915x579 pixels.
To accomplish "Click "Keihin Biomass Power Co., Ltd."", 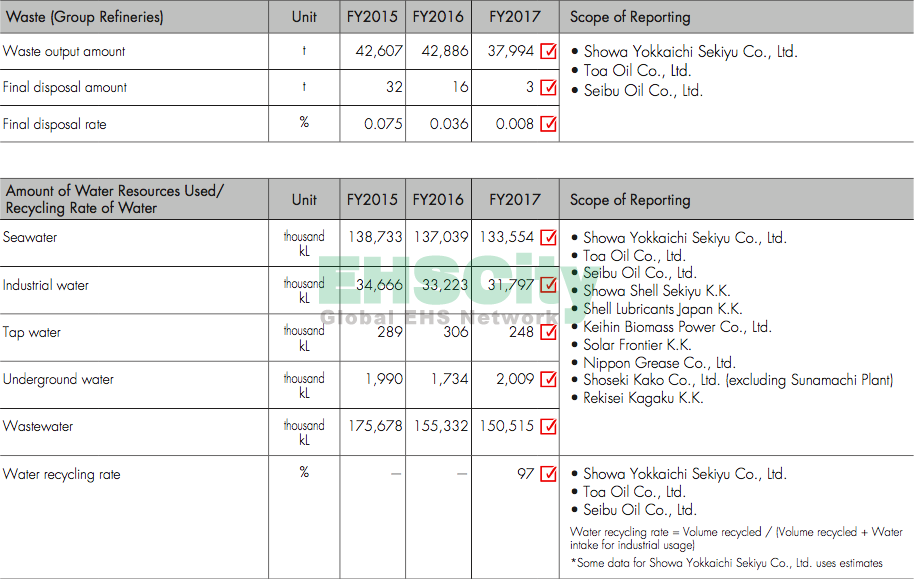I will click(x=677, y=327).
